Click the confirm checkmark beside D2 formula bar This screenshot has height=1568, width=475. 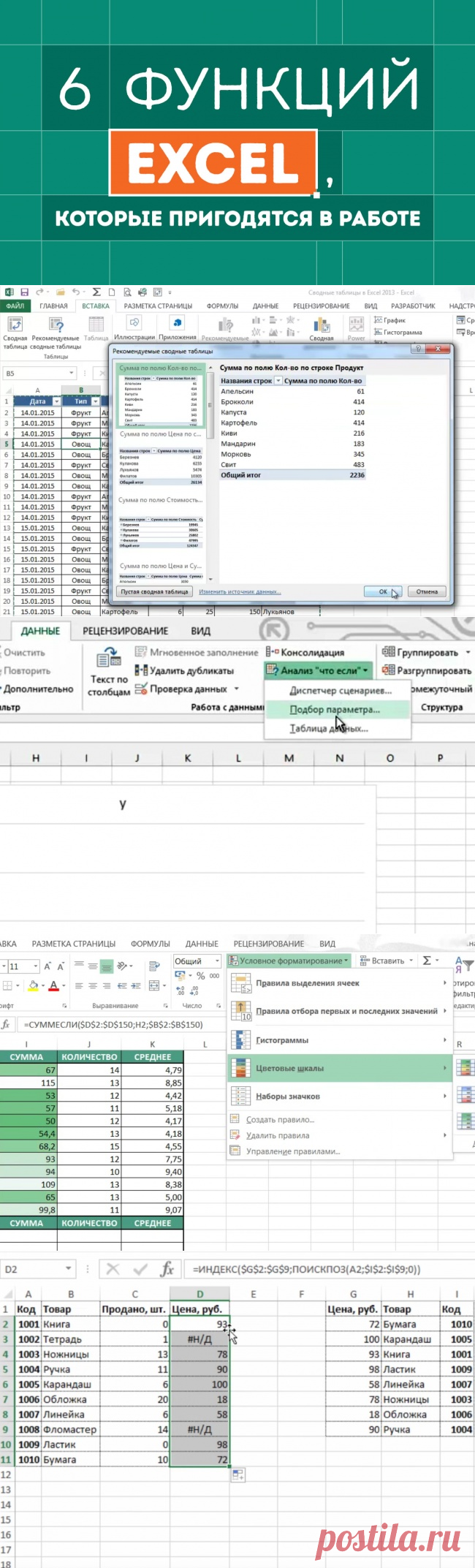click(x=140, y=1269)
